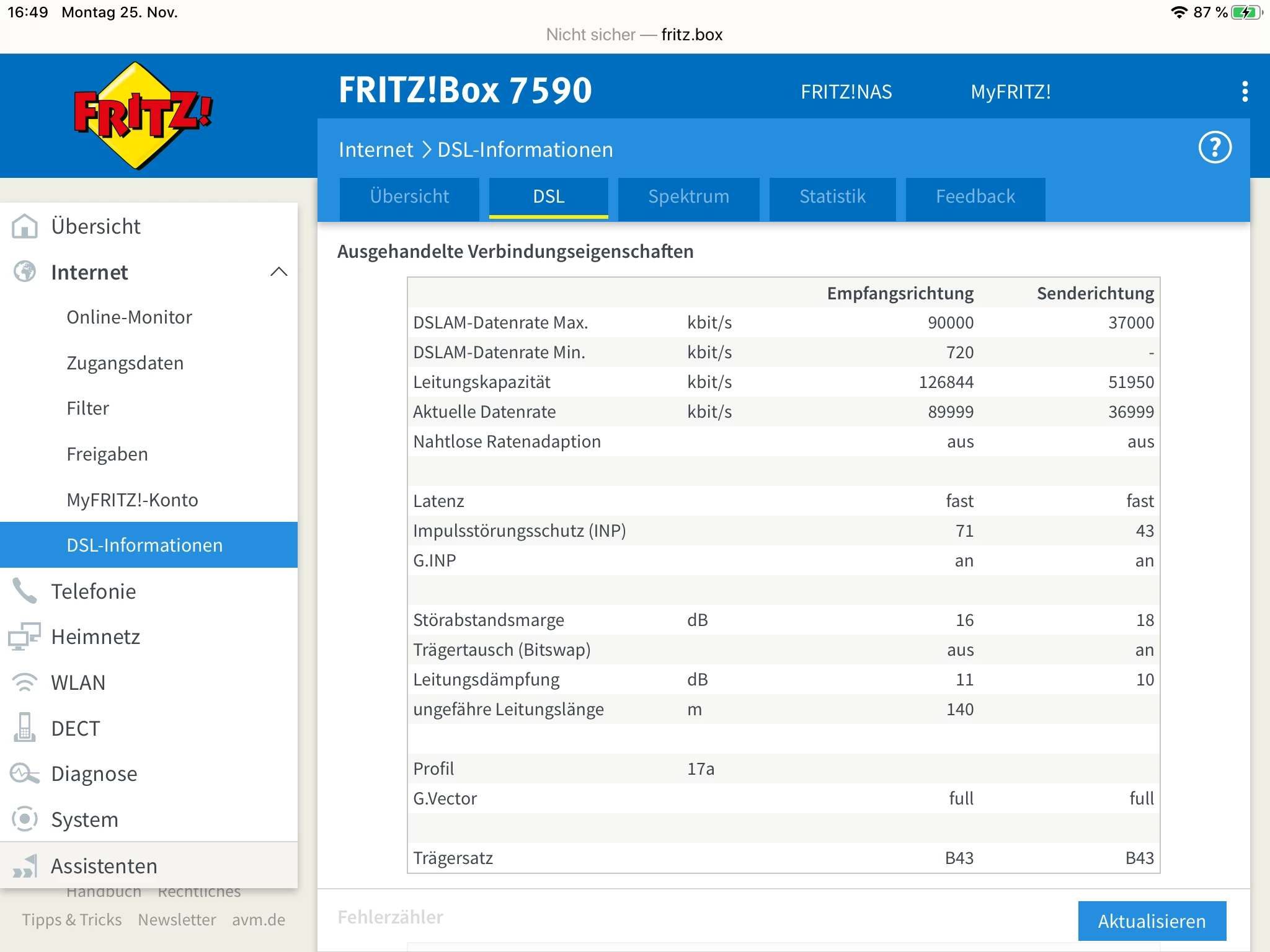Click the WLAN wifi icon
The width and height of the screenshot is (1270, 952).
[x=25, y=682]
